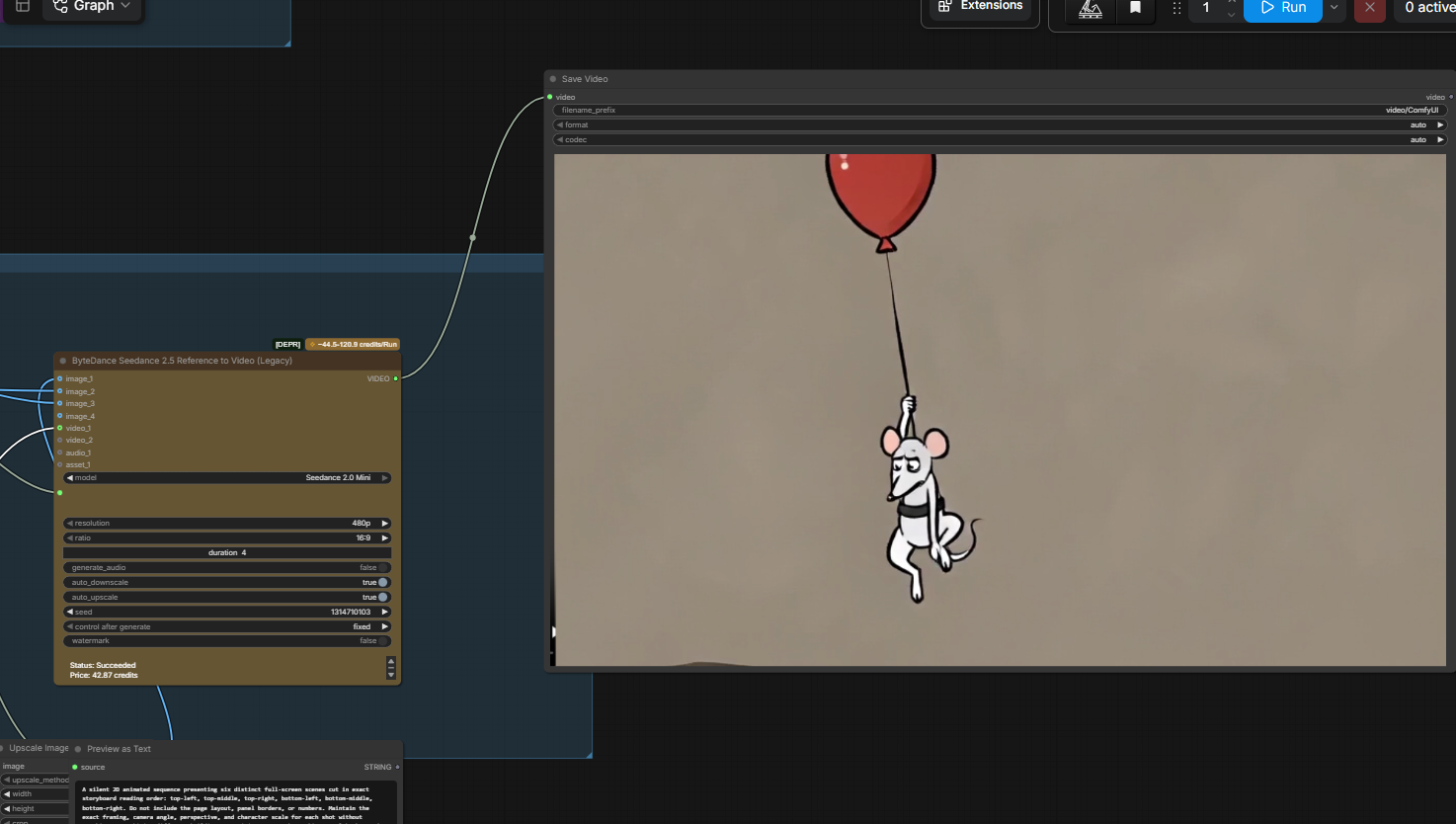Click the asset_1 input port
Viewport: 1456px width, 824px height.
[60, 464]
